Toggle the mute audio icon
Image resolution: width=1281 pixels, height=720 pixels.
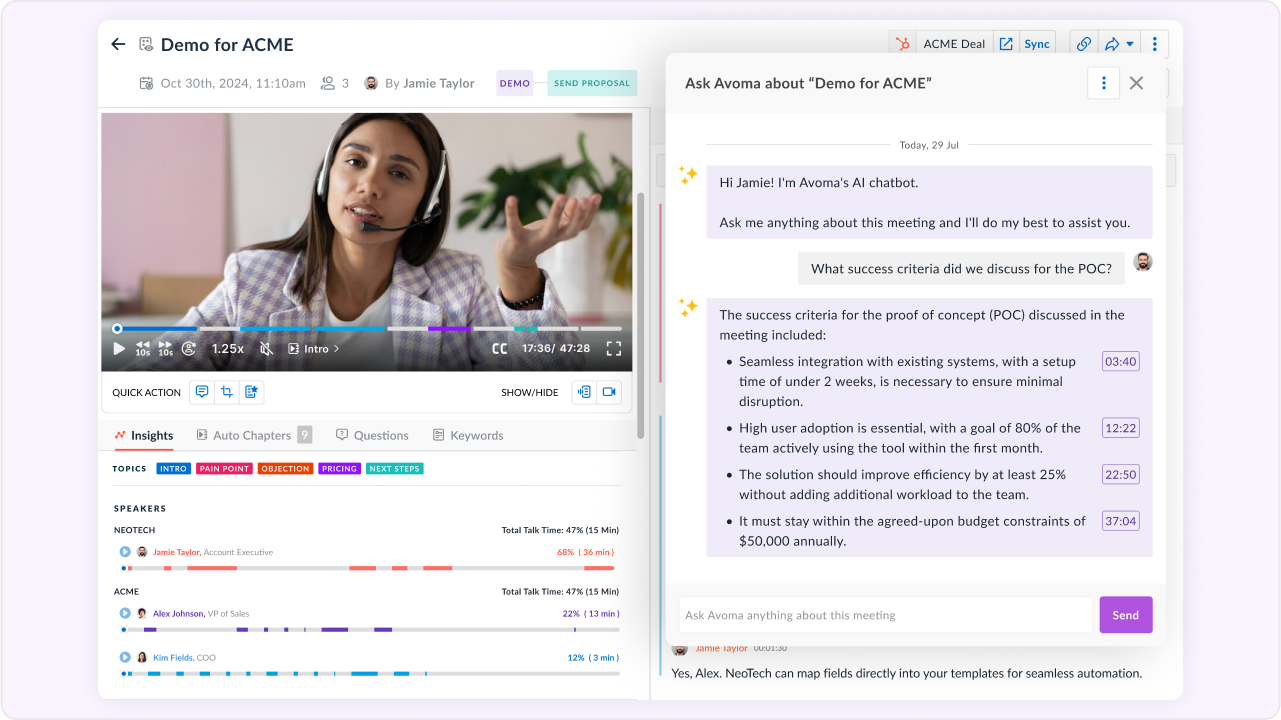click(x=266, y=349)
